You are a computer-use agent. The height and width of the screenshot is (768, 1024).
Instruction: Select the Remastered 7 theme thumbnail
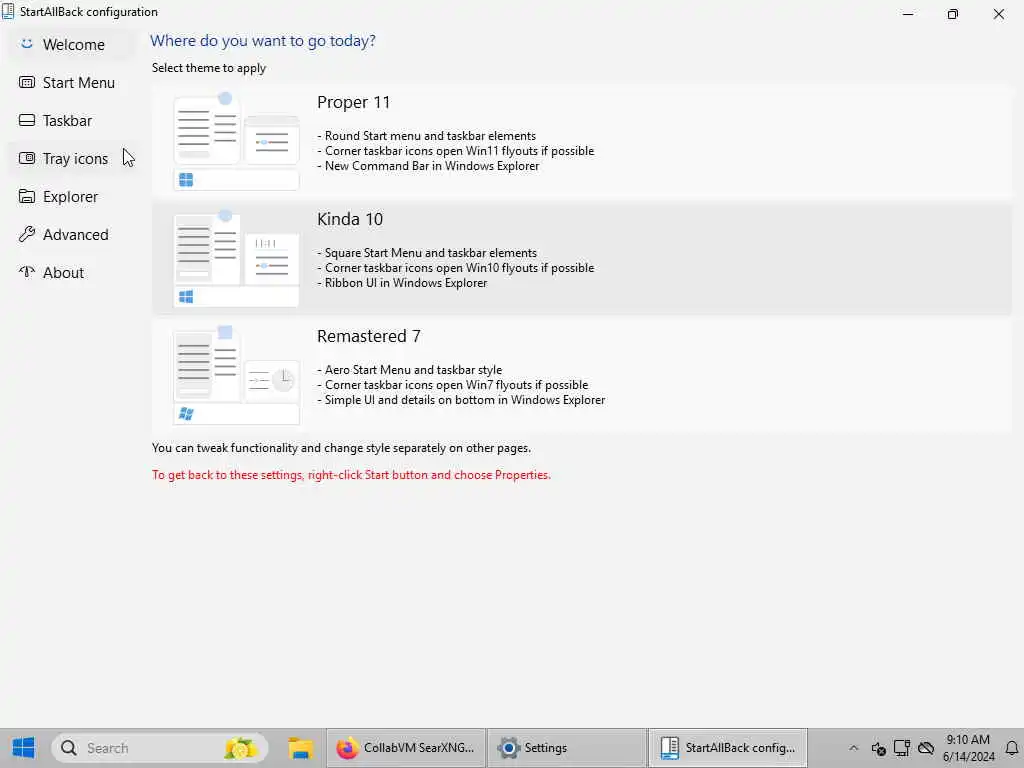236,376
